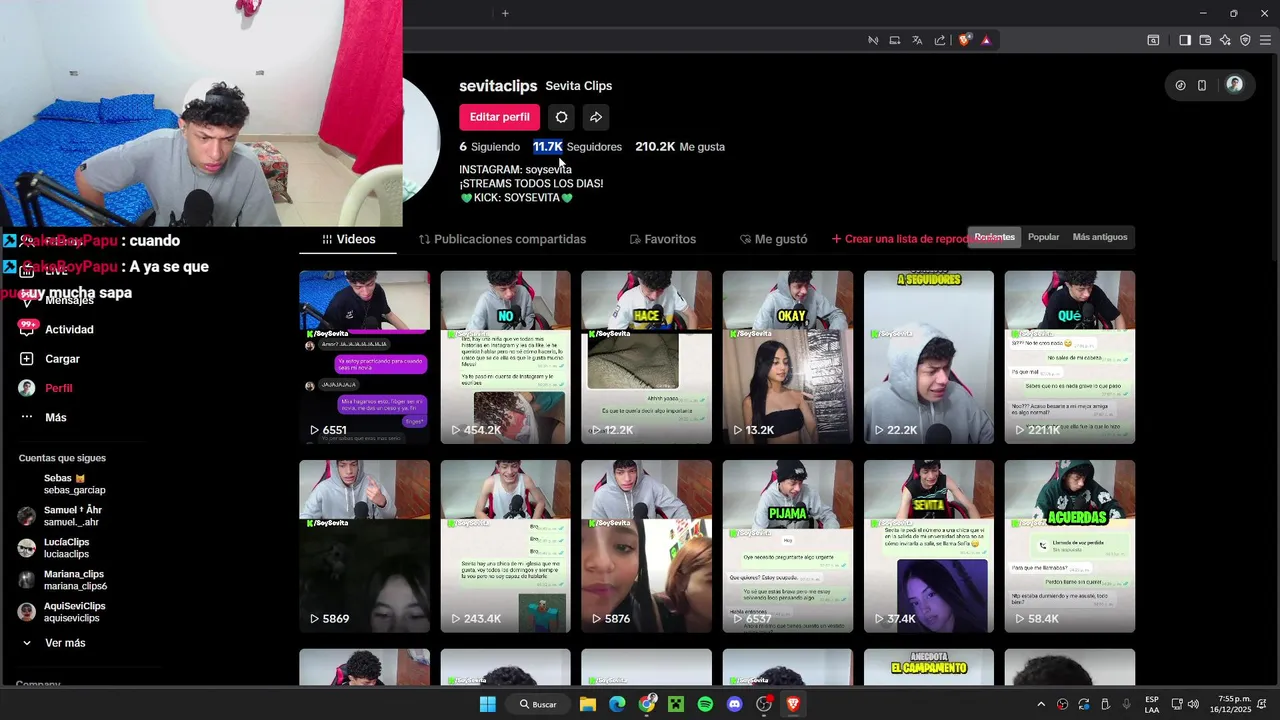1280x720 pixels.
Task: Open sebas_garciap followed account
Action: (74, 484)
